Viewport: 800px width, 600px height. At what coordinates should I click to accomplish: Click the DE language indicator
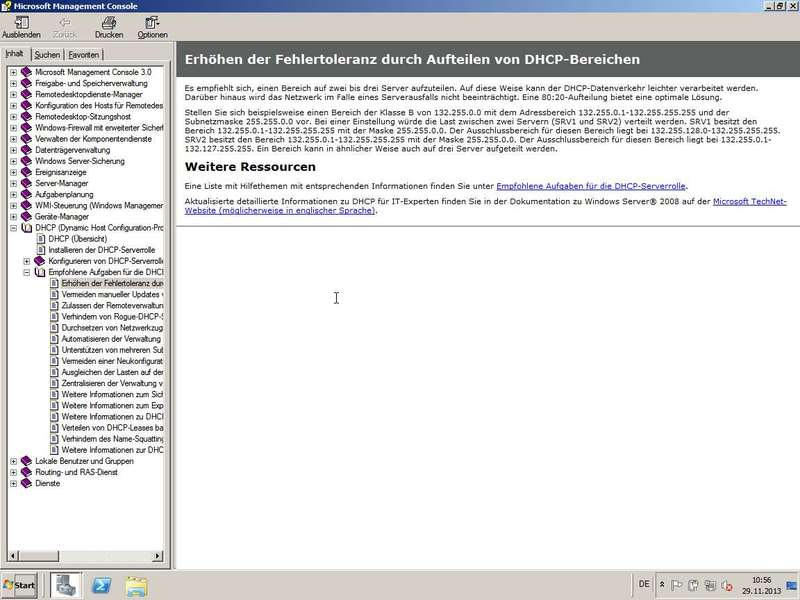(x=644, y=584)
